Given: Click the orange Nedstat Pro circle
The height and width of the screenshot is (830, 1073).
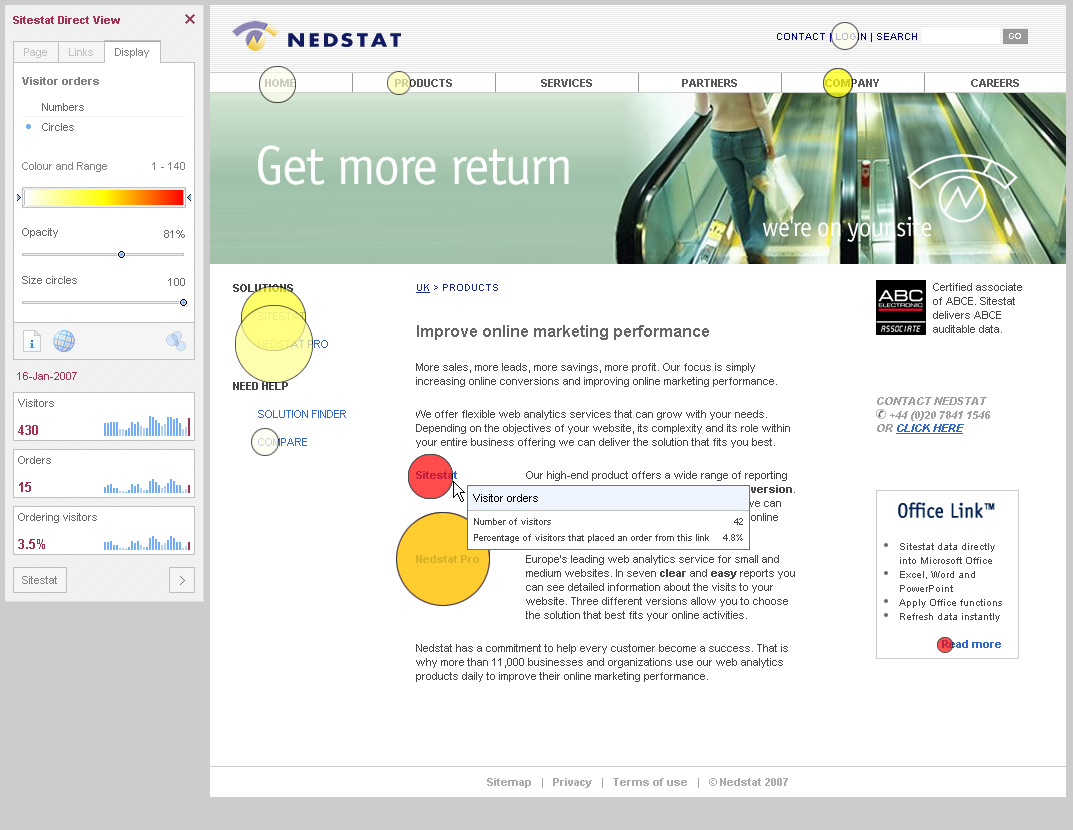Looking at the screenshot, I should pos(442,559).
